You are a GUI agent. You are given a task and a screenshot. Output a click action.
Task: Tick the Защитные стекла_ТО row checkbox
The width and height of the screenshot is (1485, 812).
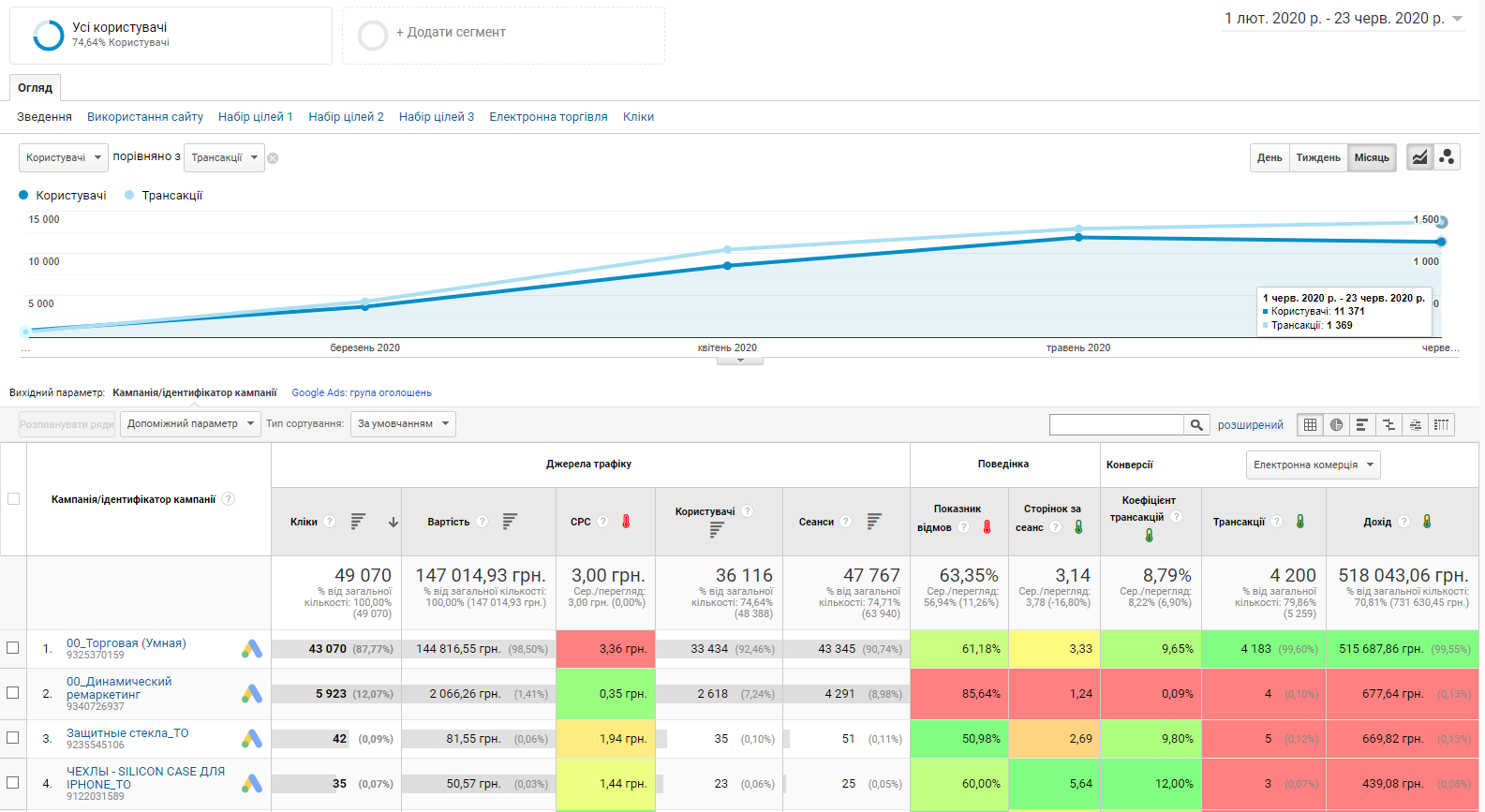click(x=13, y=738)
